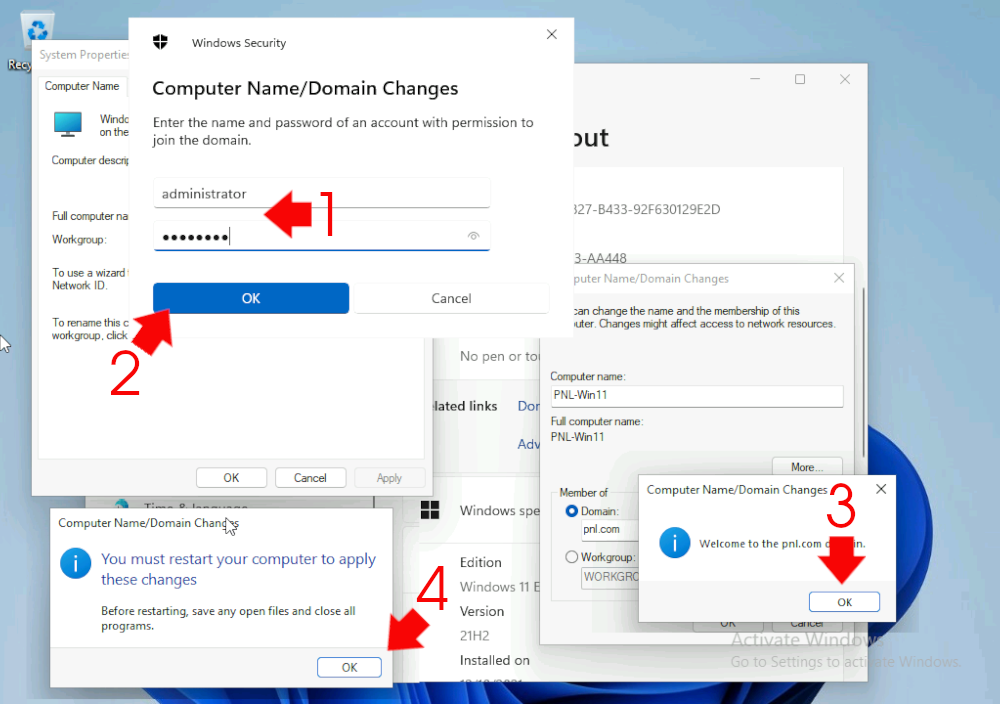Click OK in the Windows Security dialog
The height and width of the screenshot is (704, 1000).
(250, 298)
